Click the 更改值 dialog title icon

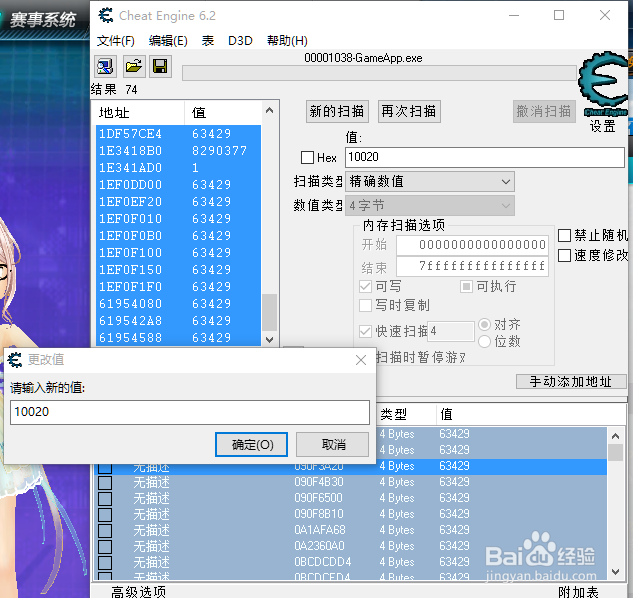[x=15, y=360]
